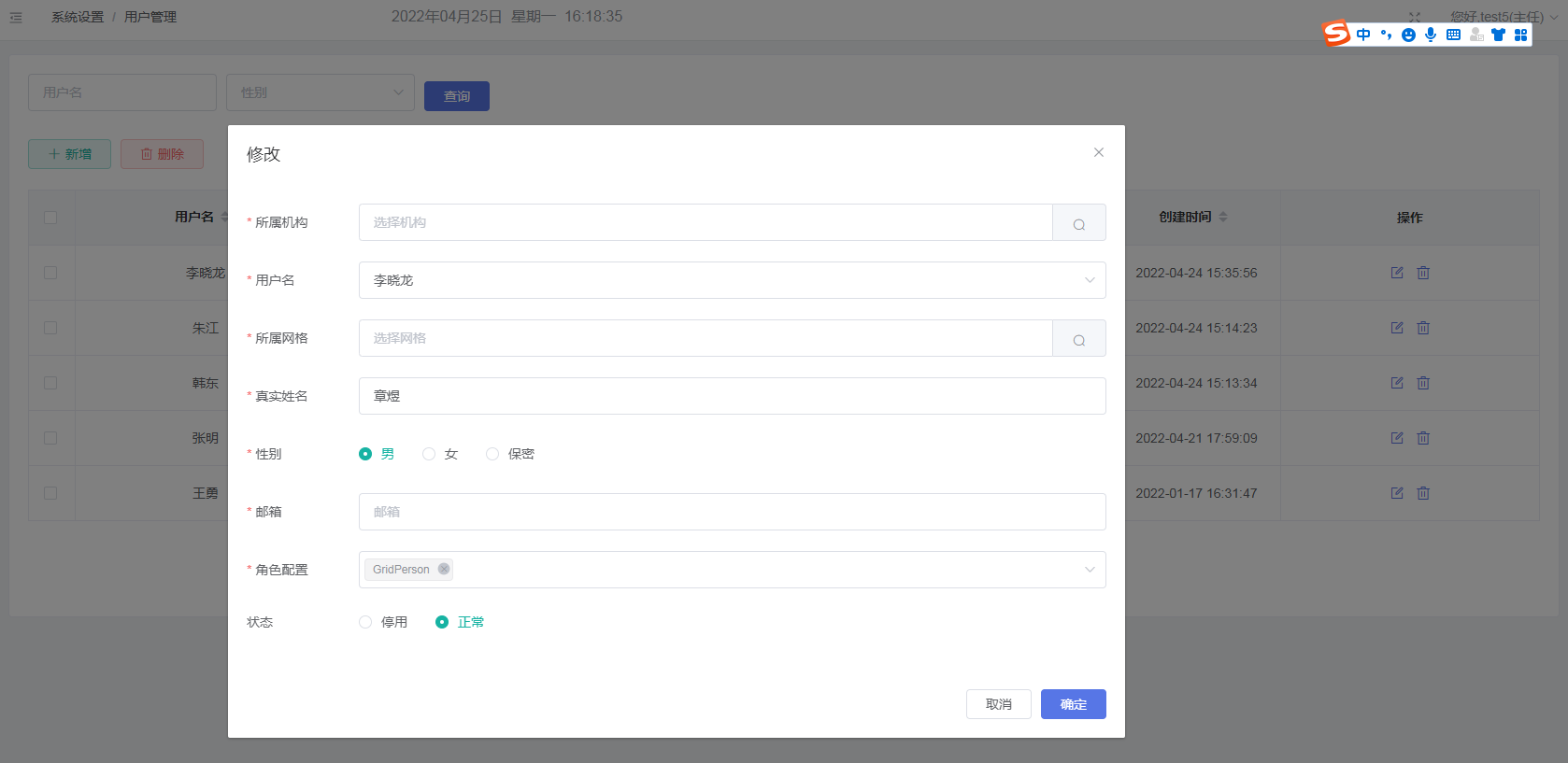The height and width of the screenshot is (763, 1568).
Task: Go to 用户管理 breadcrumb
Action: [x=150, y=17]
